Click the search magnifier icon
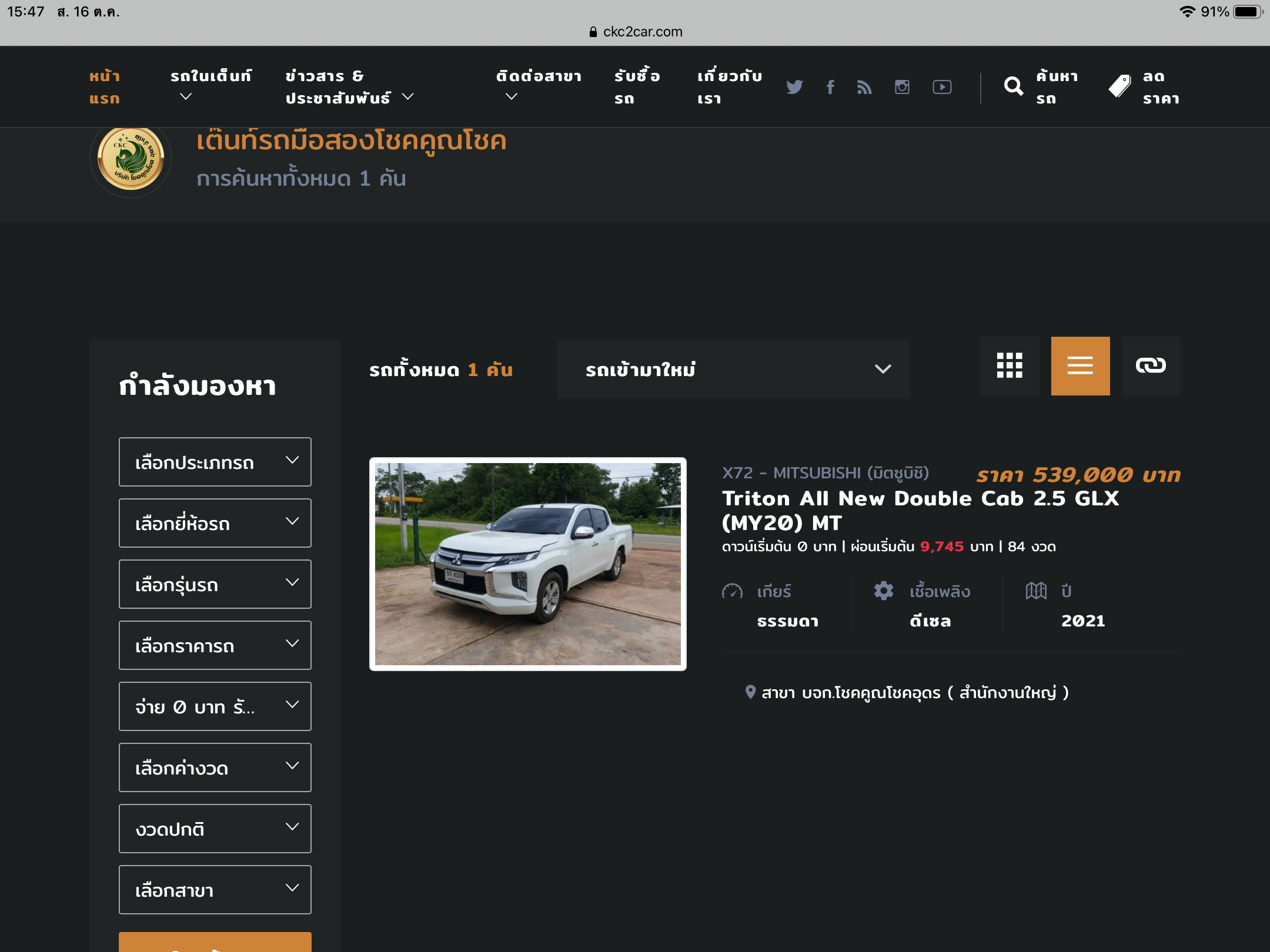 pyautogui.click(x=1013, y=86)
